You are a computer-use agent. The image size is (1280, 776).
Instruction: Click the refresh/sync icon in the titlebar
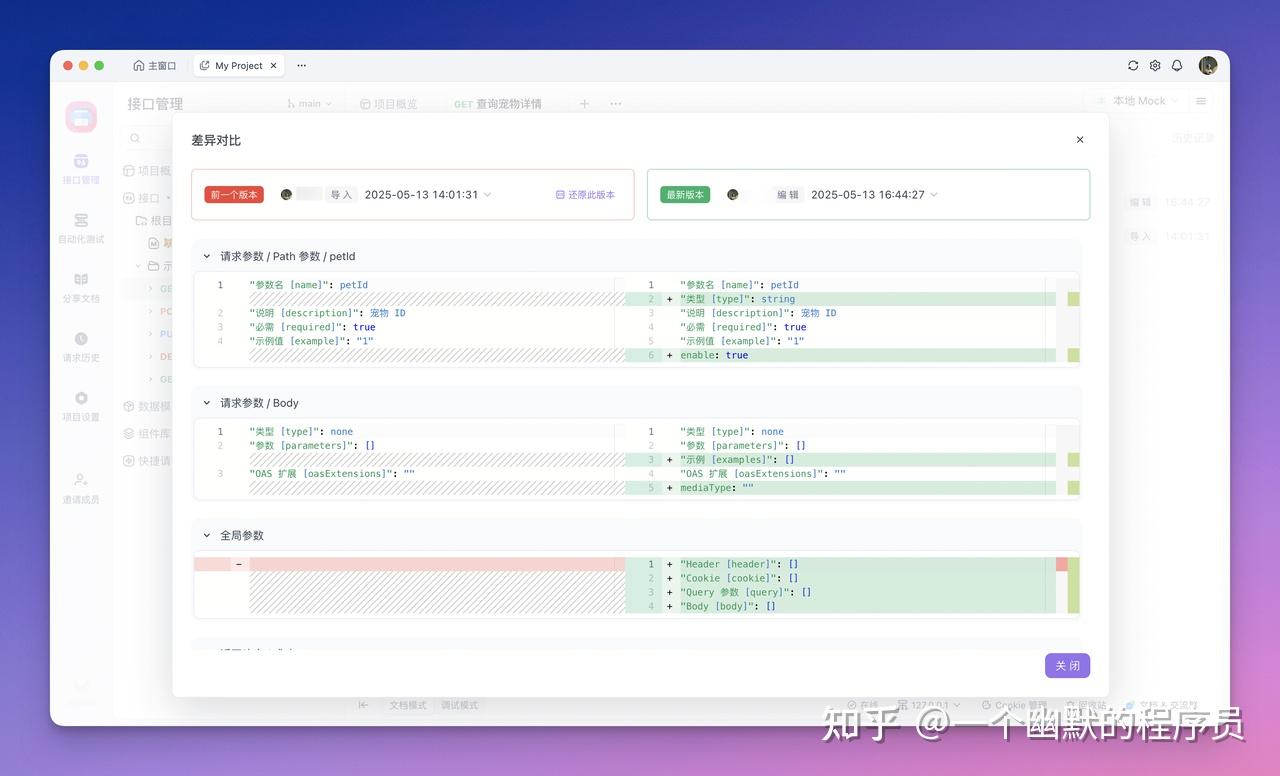click(x=1132, y=65)
